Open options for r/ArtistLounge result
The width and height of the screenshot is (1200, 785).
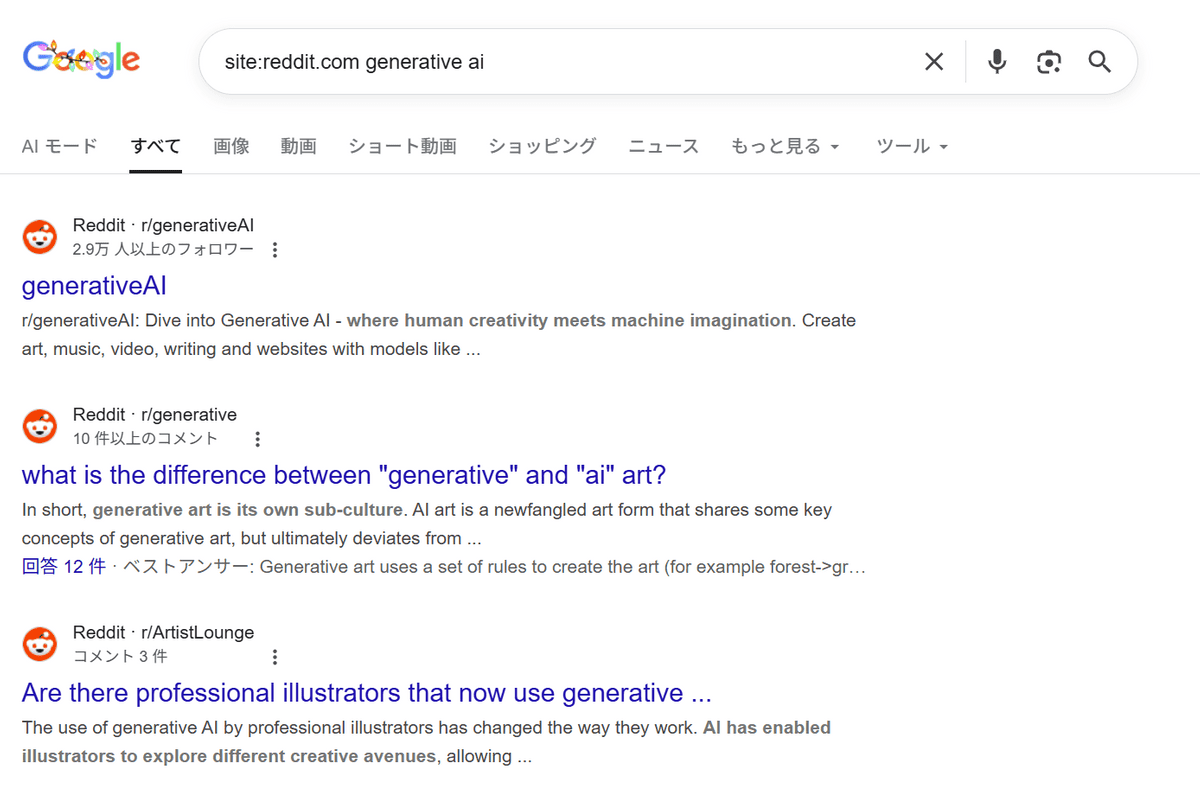(x=275, y=657)
